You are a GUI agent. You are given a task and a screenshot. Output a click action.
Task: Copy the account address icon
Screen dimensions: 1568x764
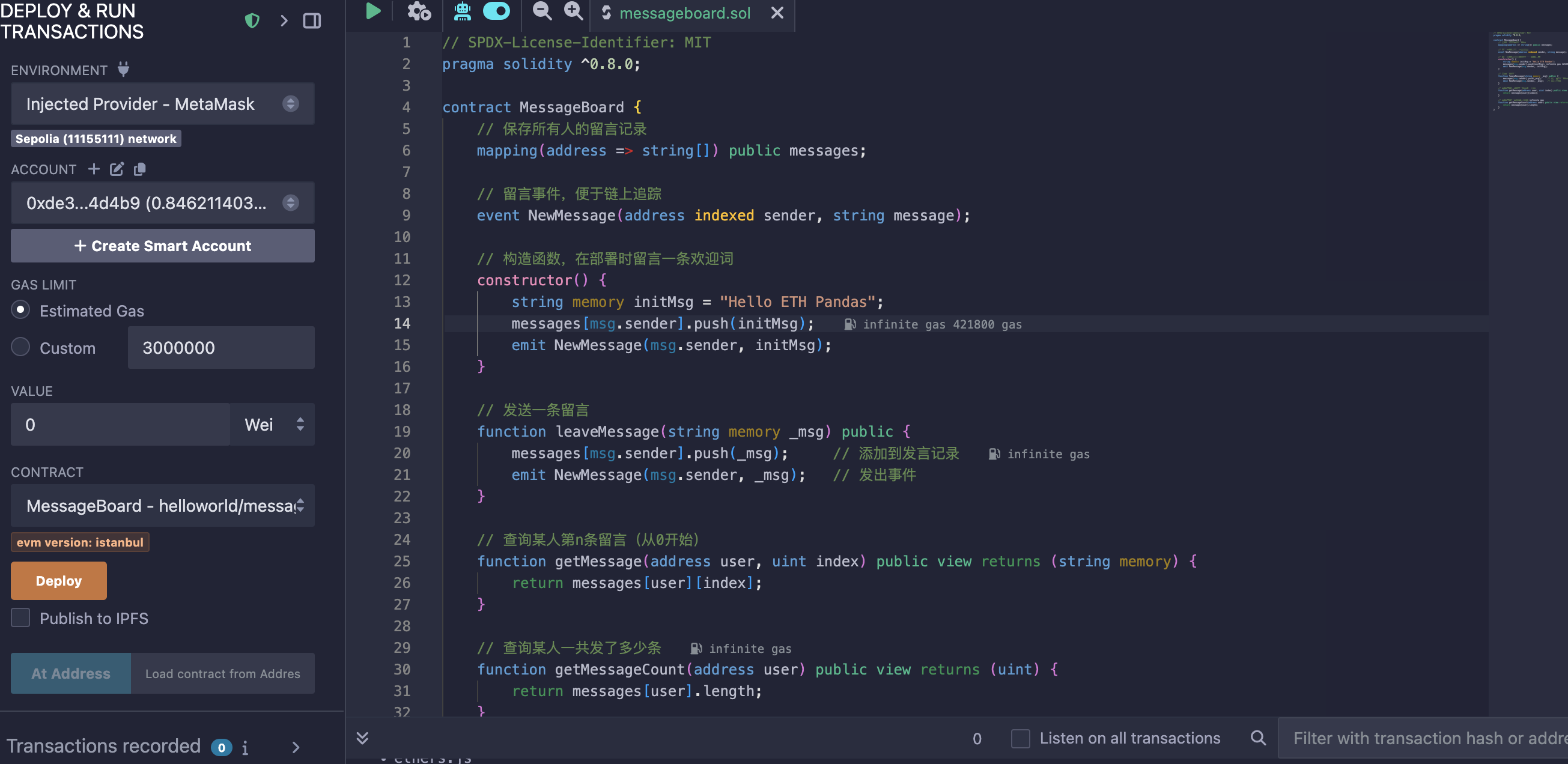(x=139, y=169)
